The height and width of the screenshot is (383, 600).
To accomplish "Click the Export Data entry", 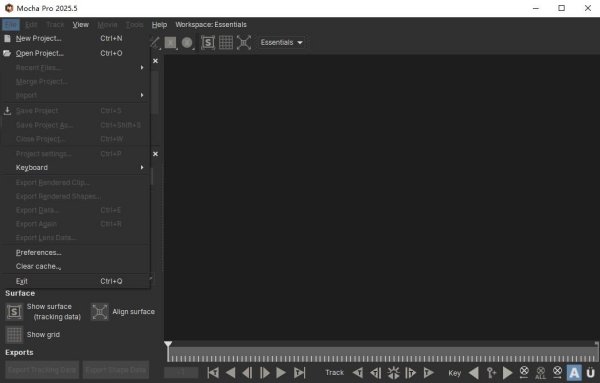I will pos(75,210).
